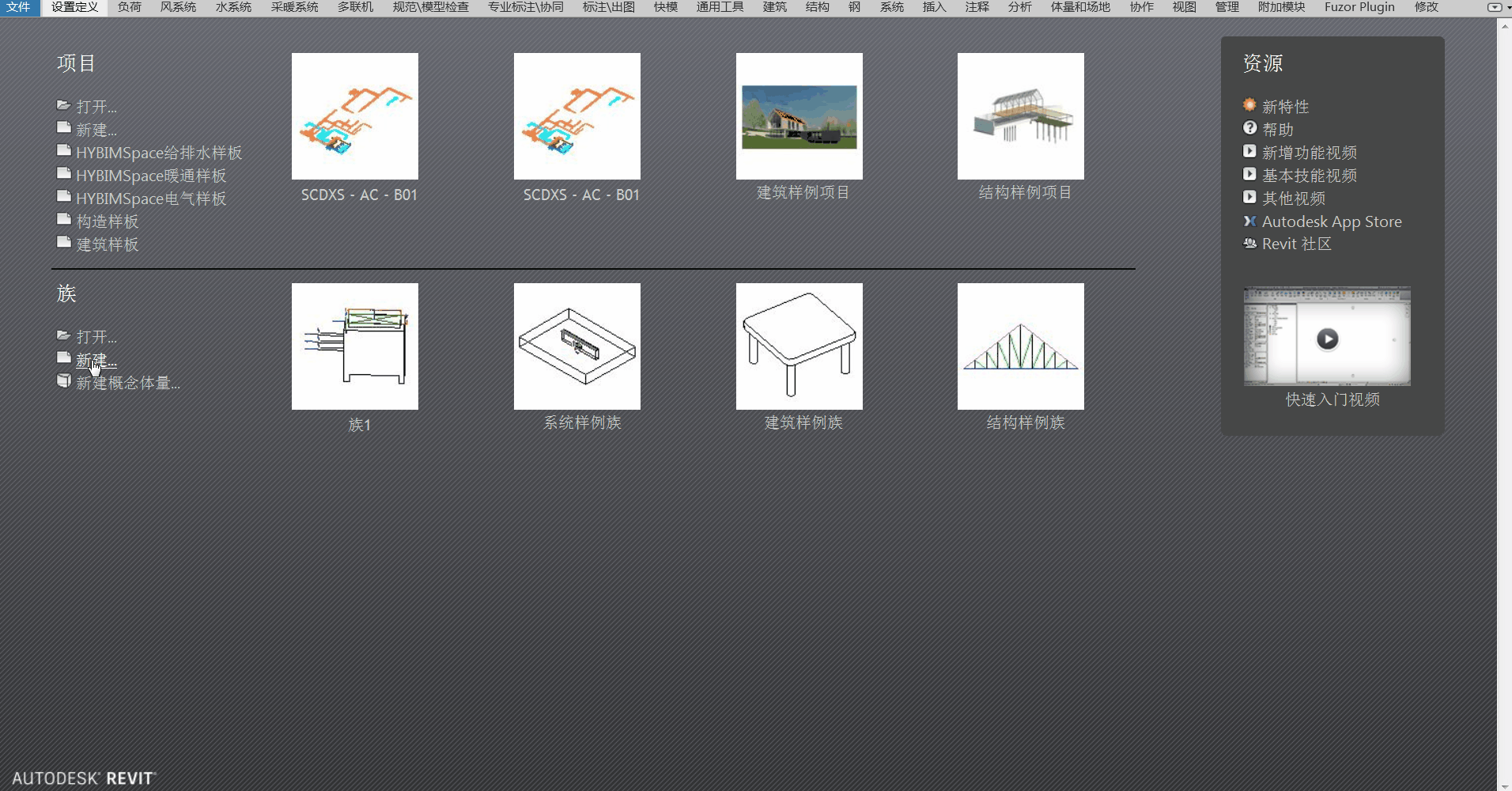Click the play icon for 其他视频
This screenshot has width=1512, height=791.
1249,196
